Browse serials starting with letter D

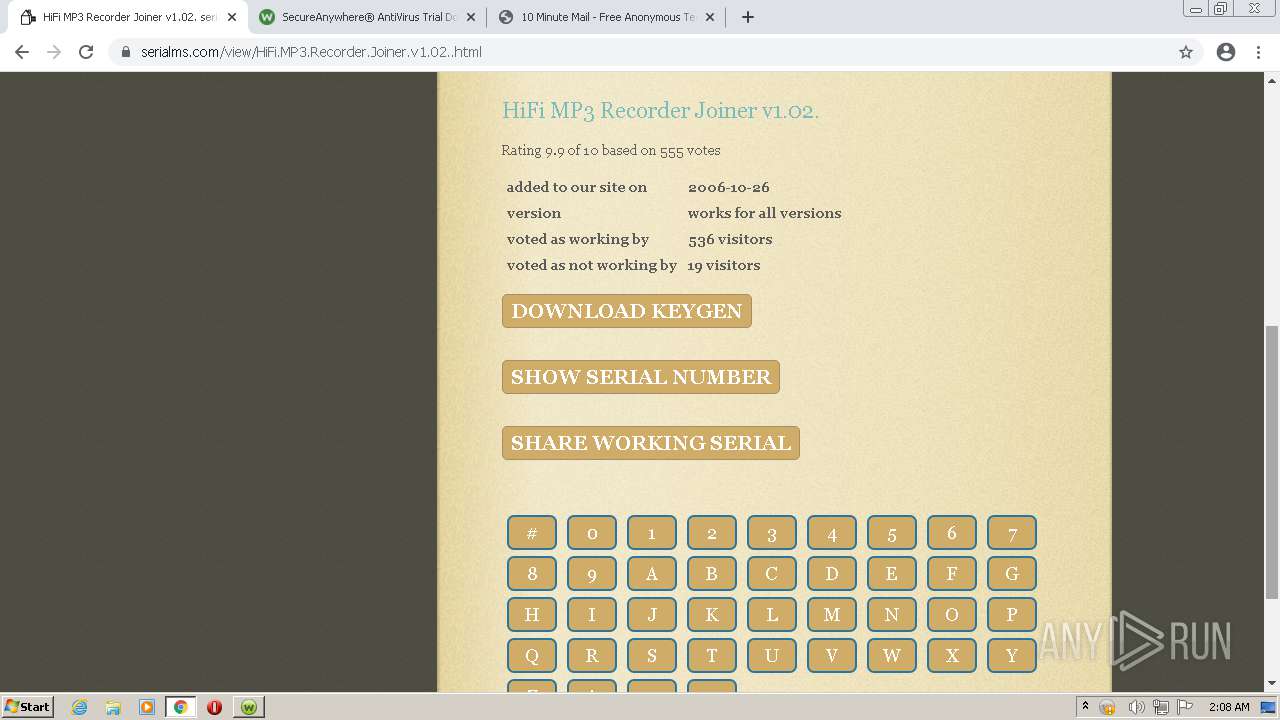click(x=832, y=574)
